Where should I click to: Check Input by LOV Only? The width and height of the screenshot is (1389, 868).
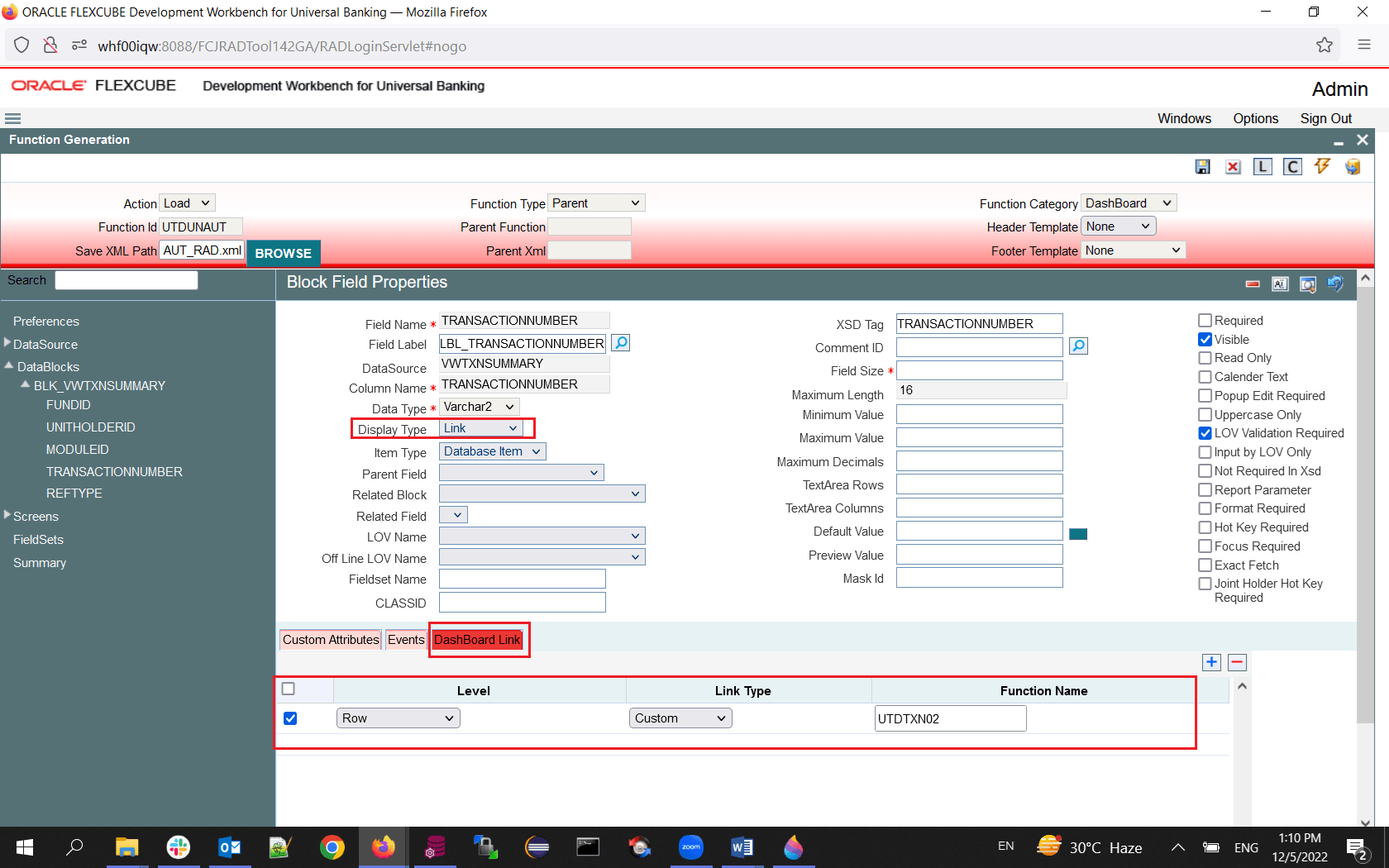point(1205,452)
